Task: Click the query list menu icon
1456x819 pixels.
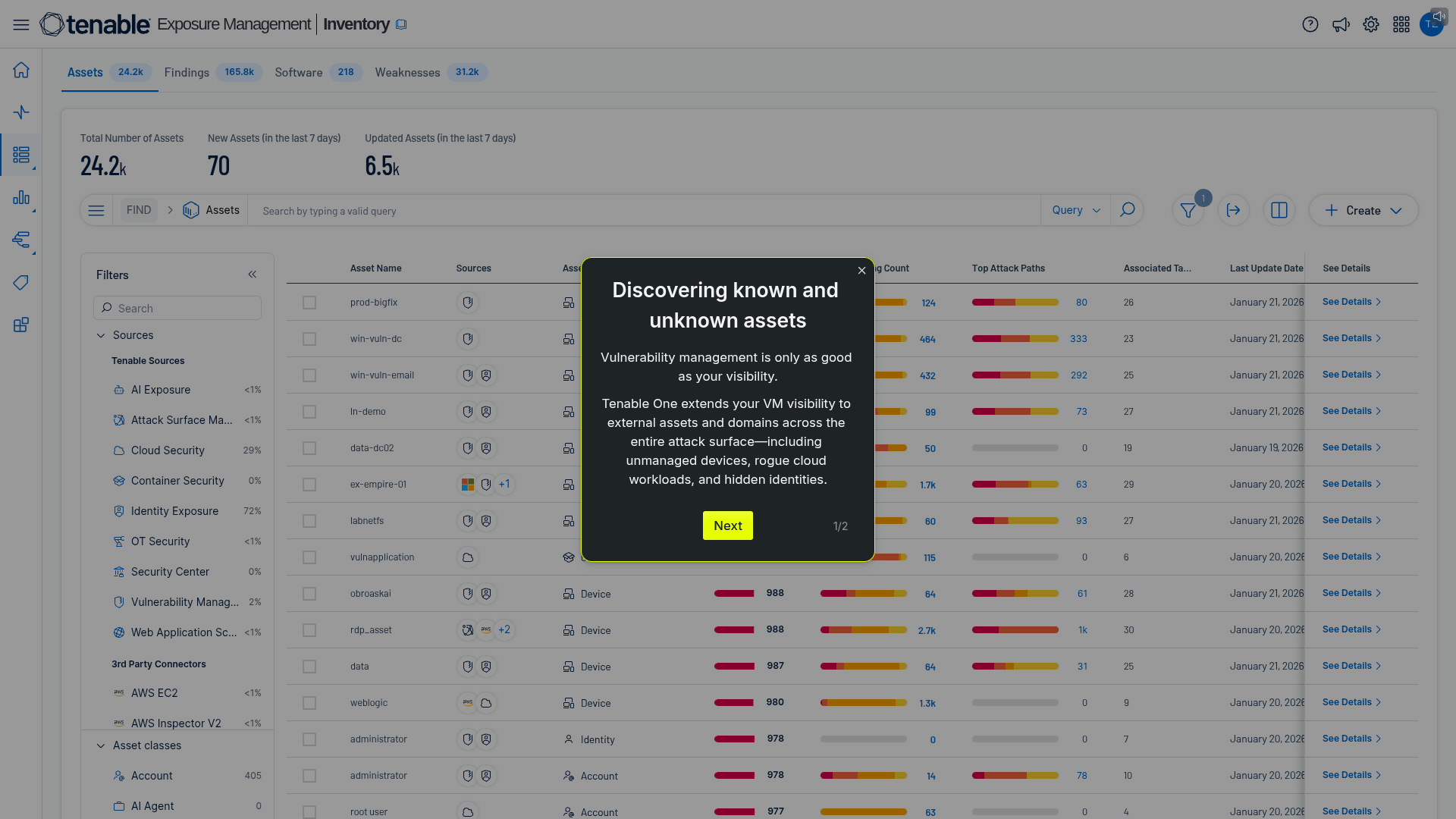Action: 96,211
